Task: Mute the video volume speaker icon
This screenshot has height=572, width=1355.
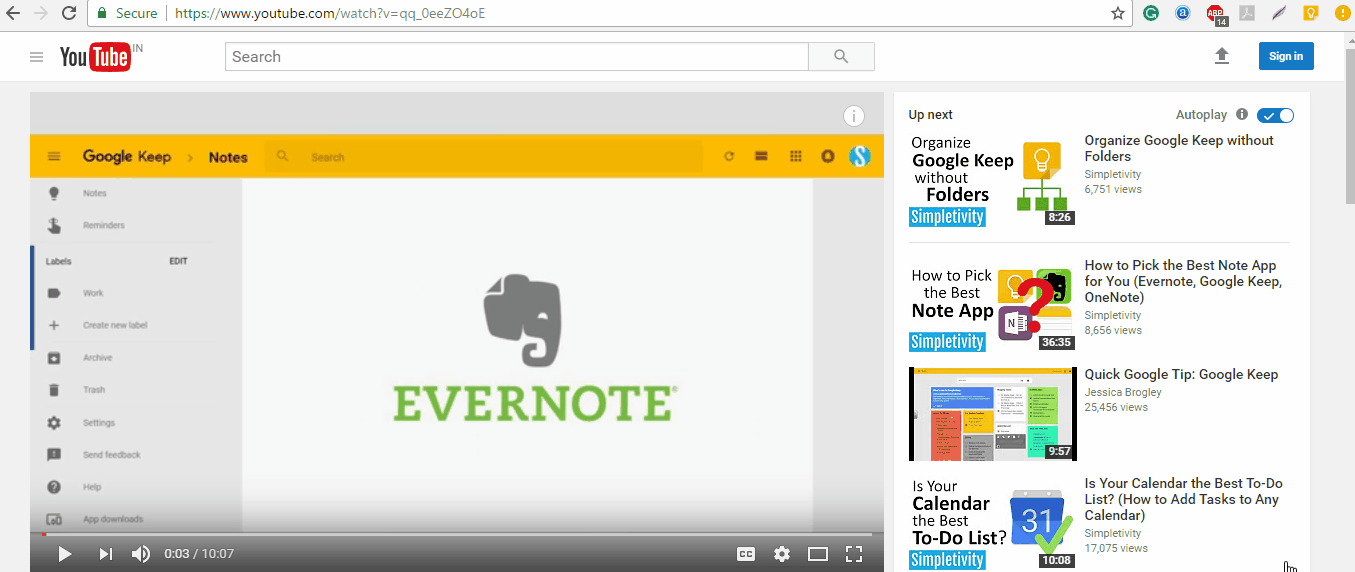Action: coord(141,554)
